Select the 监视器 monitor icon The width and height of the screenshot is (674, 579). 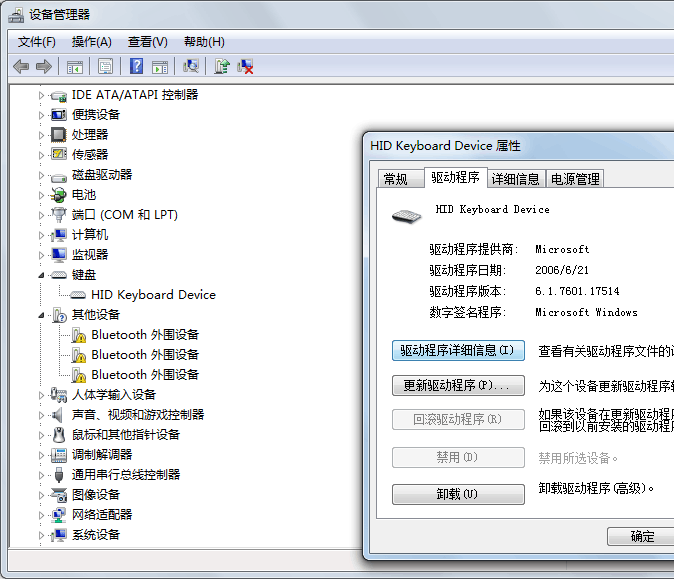point(59,254)
